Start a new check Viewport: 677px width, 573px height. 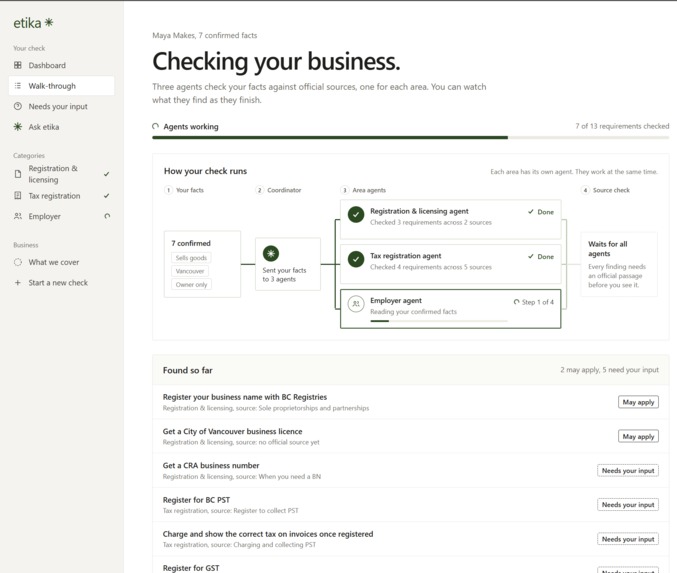[61, 283]
